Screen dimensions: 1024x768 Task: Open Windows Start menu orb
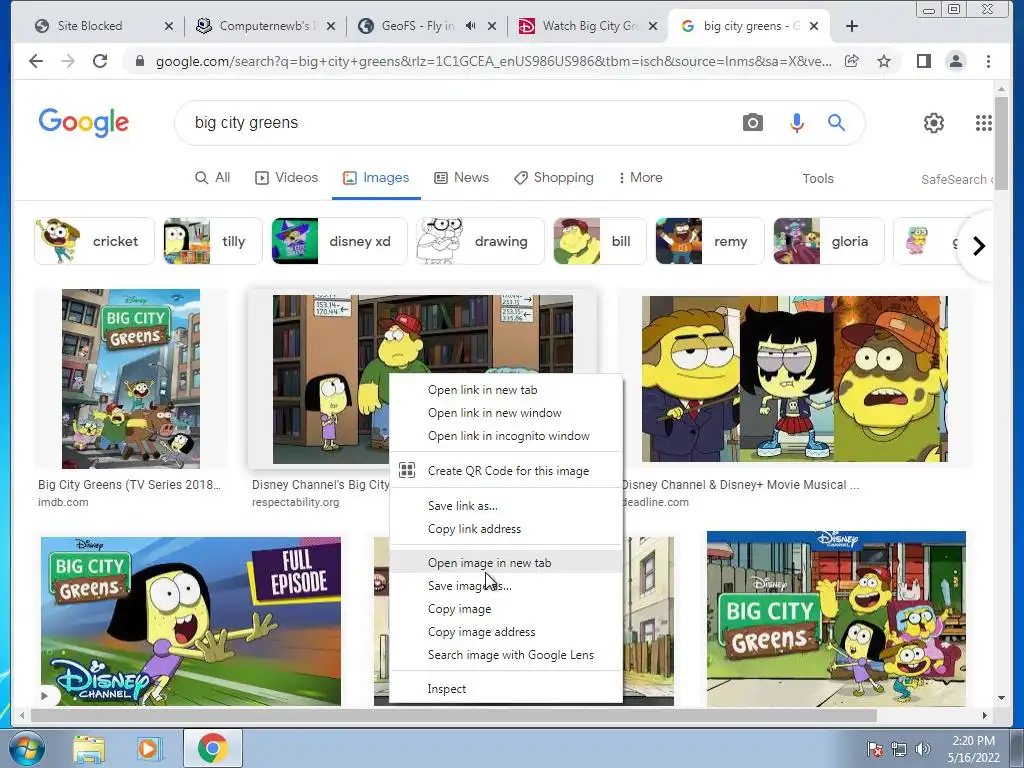pyautogui.click(x=27, y=748)
